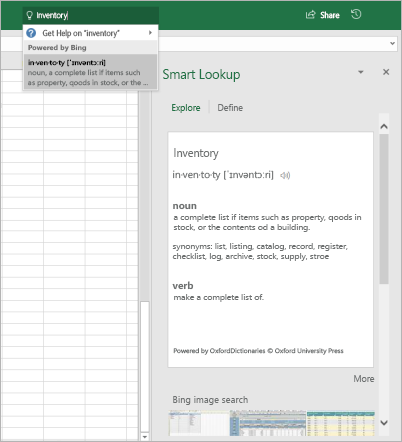Click the "verb" heading in definition
Screen dimensions: 402x442
pyautogui.click(x=183, y=286)
